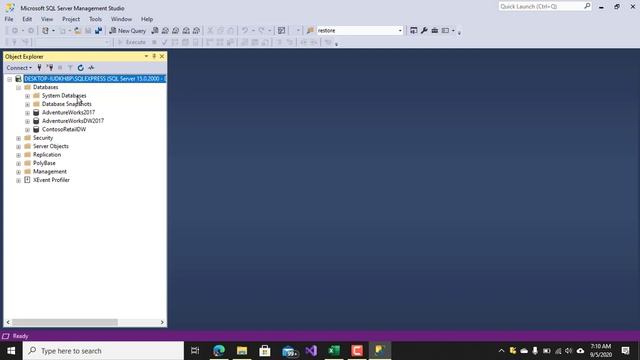Click Object Explorer horizontal scrollbar thumb
640x360 pixels.
click(64, 322)
